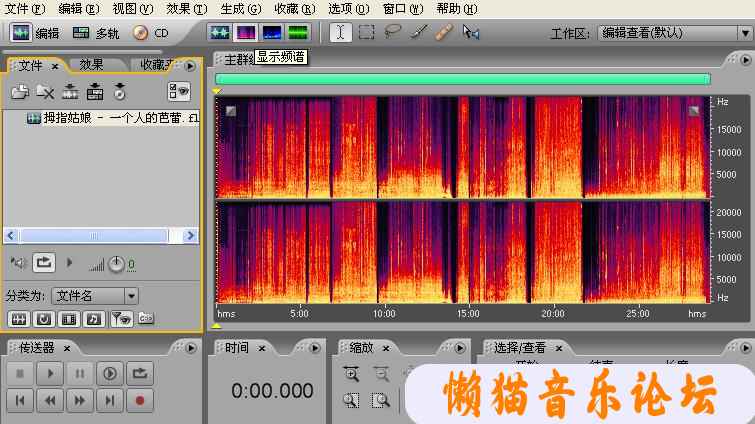Image resolution: width=755 pixels, height=424 pixels.
Task: Toggle the show options eye button
Action: pyautogui.click(x=179, y=91)
